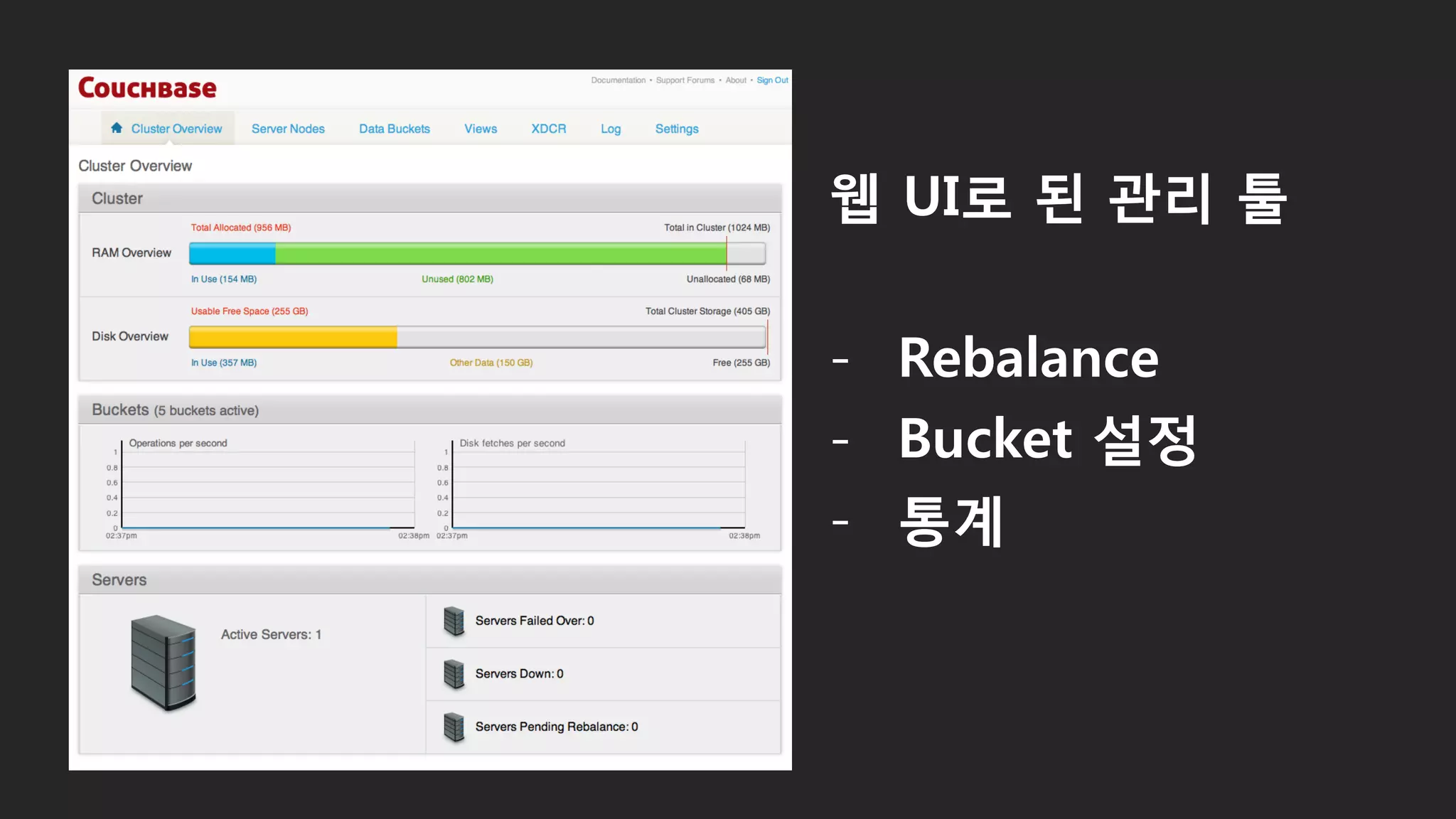Open the Cluster Overview tab
The height and width of the screenshot is (819, 1456).
(x=168, y=129)
